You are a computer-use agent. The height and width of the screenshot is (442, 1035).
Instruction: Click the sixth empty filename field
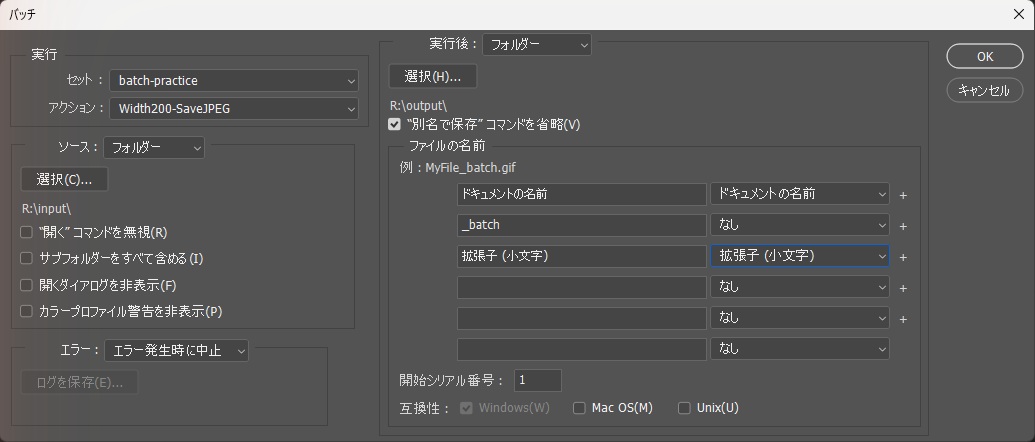[582, 349]
